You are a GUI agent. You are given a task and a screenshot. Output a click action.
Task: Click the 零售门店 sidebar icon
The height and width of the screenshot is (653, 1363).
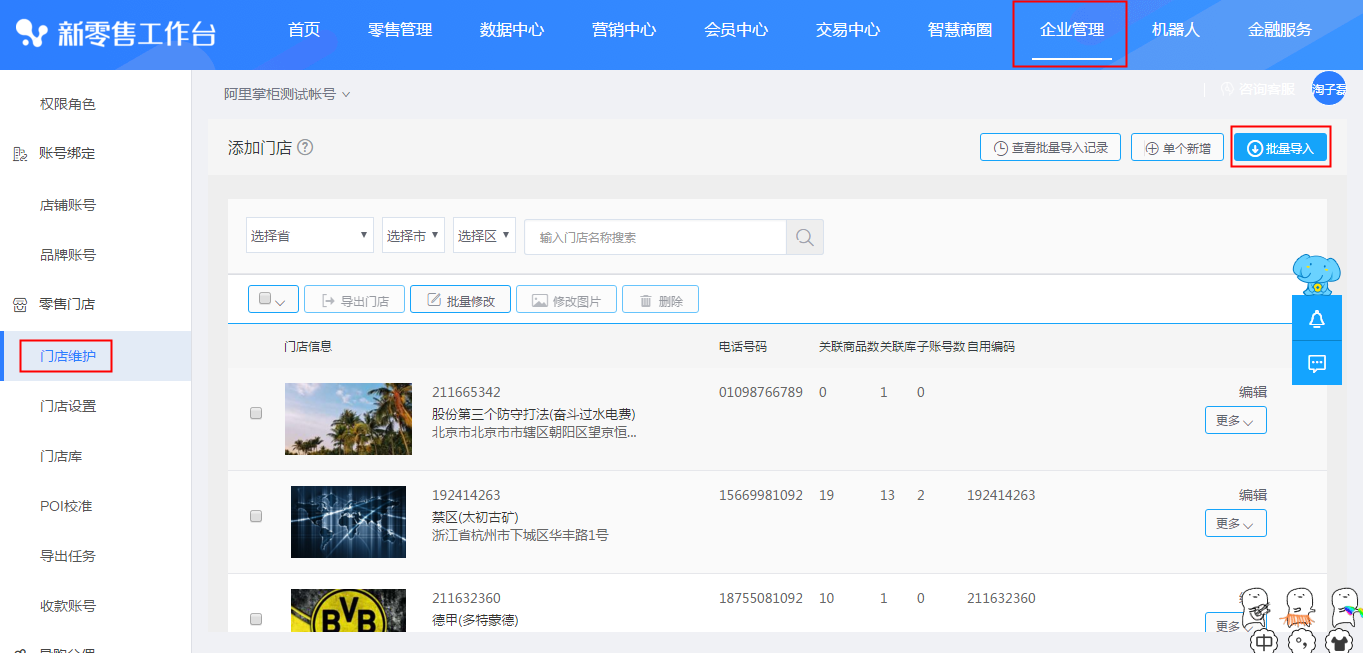[19, 304]
